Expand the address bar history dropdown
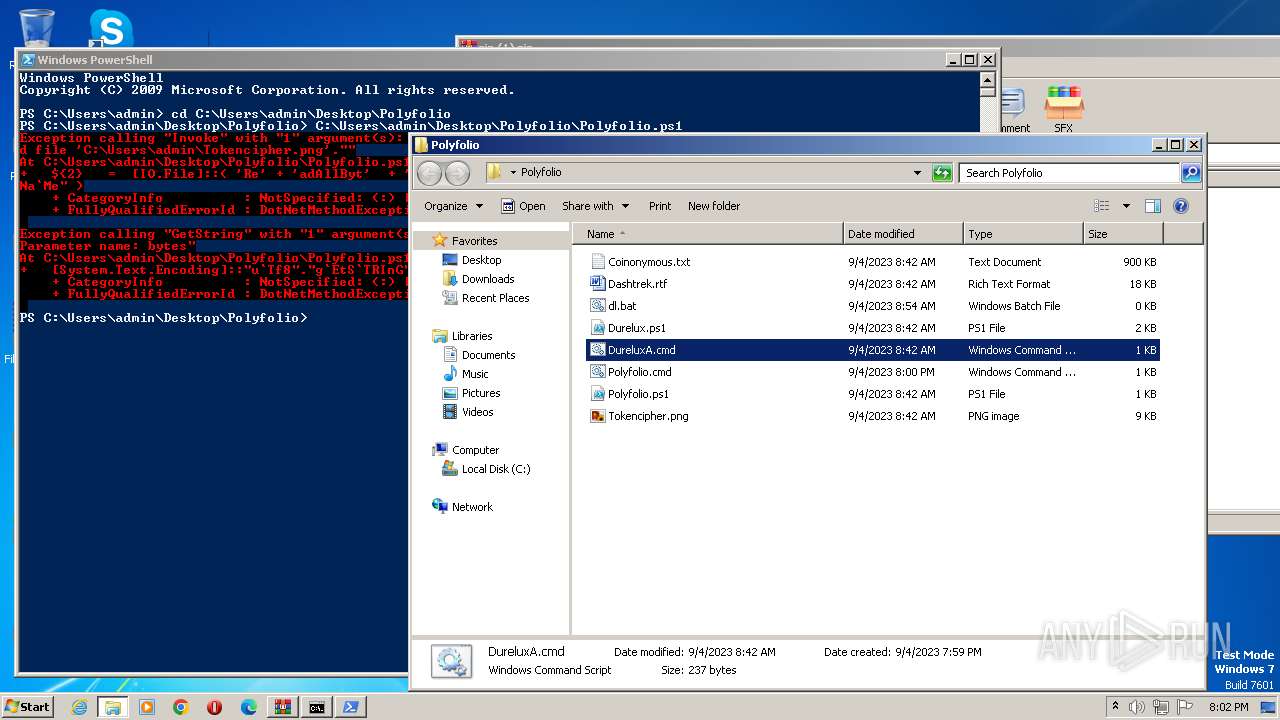1280x720 pixels. pyautogui.click(x=917, y=173)
